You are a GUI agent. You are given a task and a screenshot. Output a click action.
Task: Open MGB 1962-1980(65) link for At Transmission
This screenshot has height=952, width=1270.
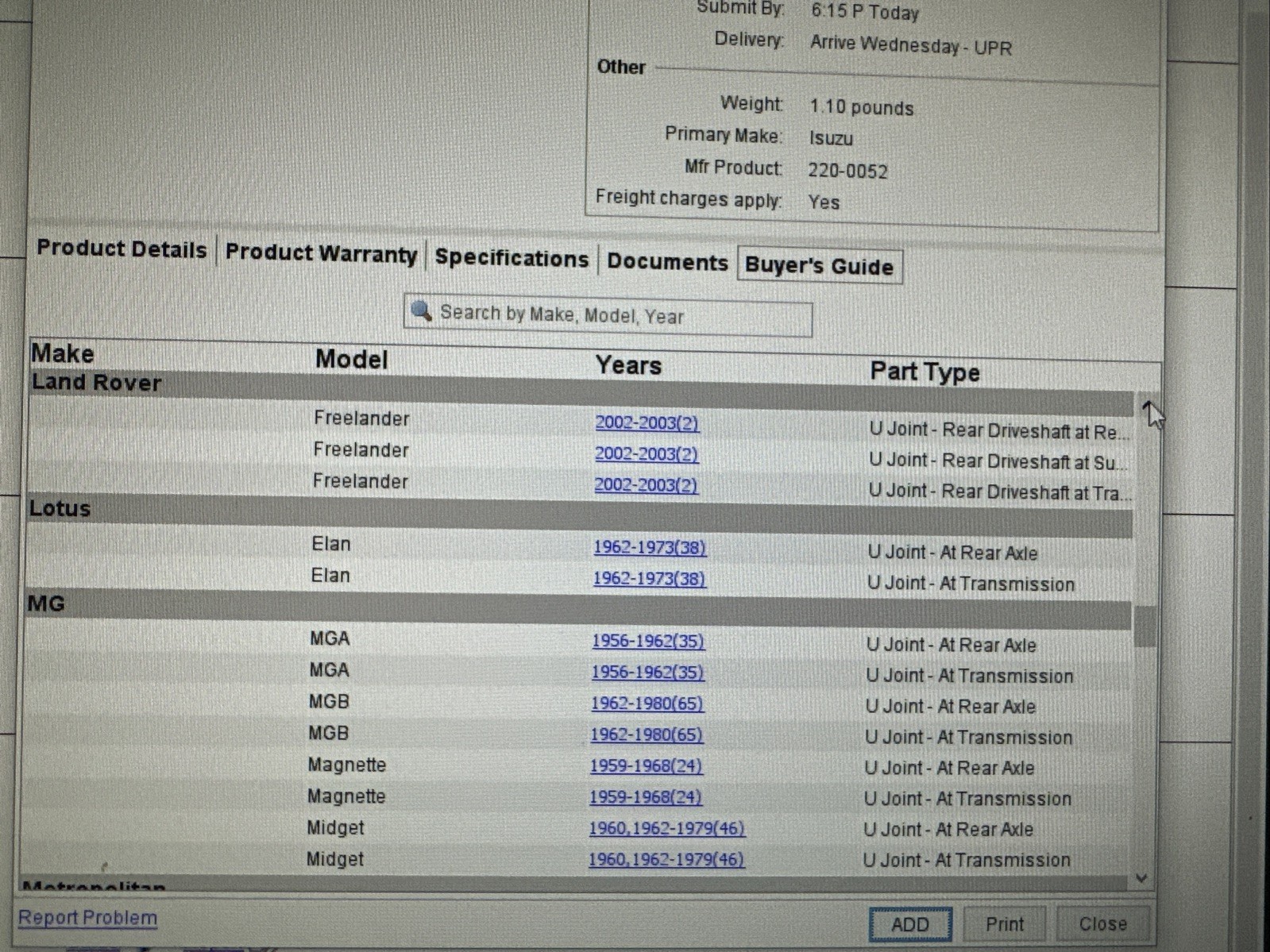(x=647, y=734)
